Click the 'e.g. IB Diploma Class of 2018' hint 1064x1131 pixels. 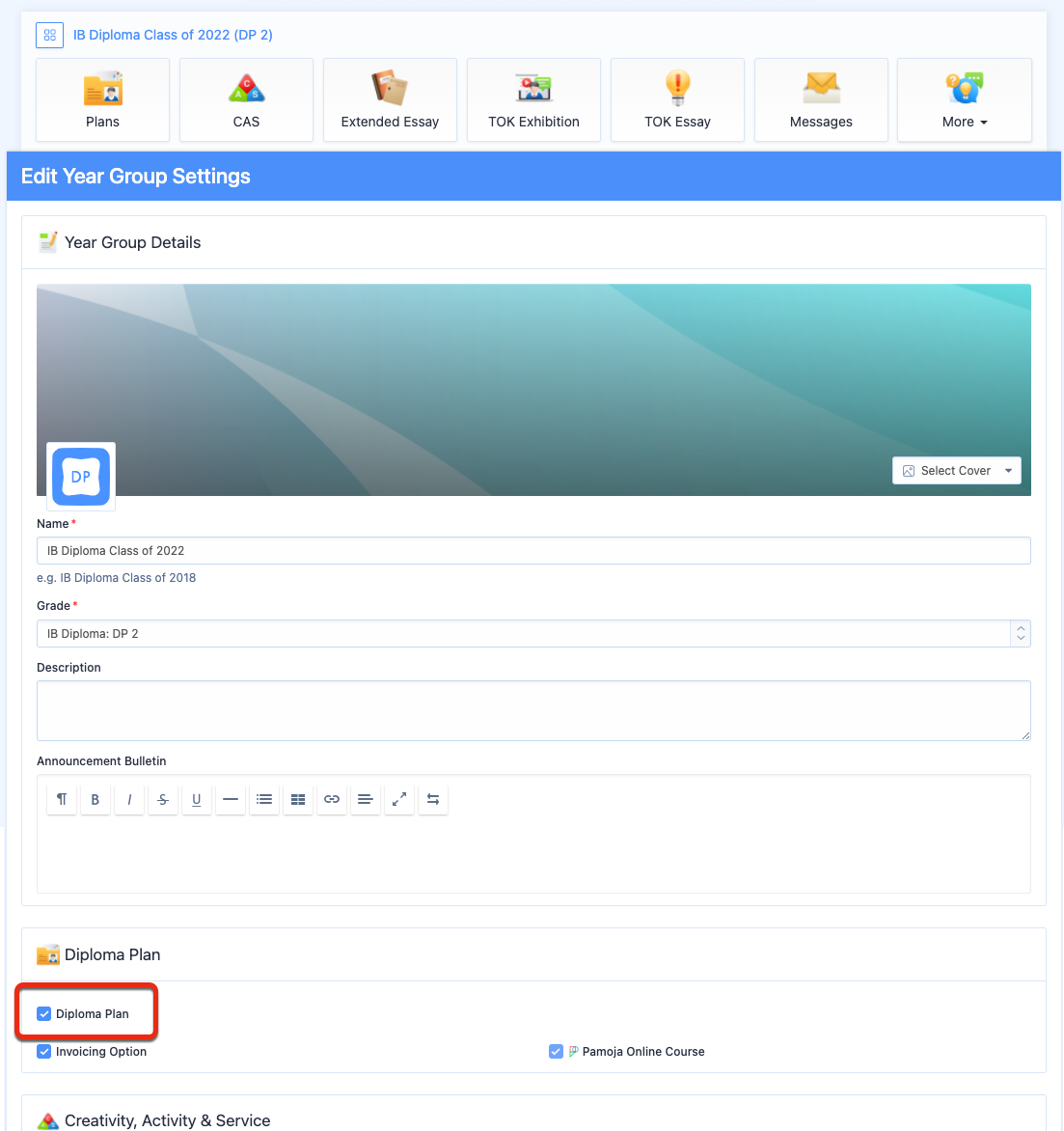[x=116, y=578]
